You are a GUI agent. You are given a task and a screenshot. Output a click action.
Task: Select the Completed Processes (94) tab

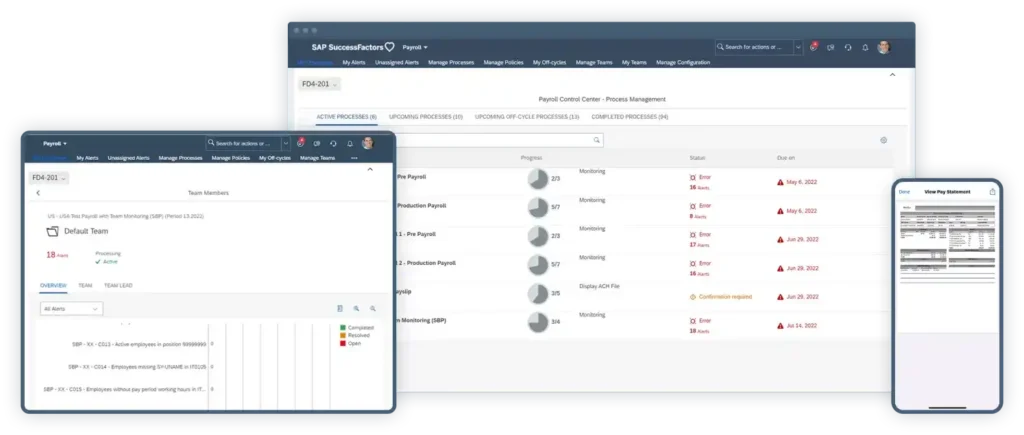pyautogui.click(x=630, y=117)
